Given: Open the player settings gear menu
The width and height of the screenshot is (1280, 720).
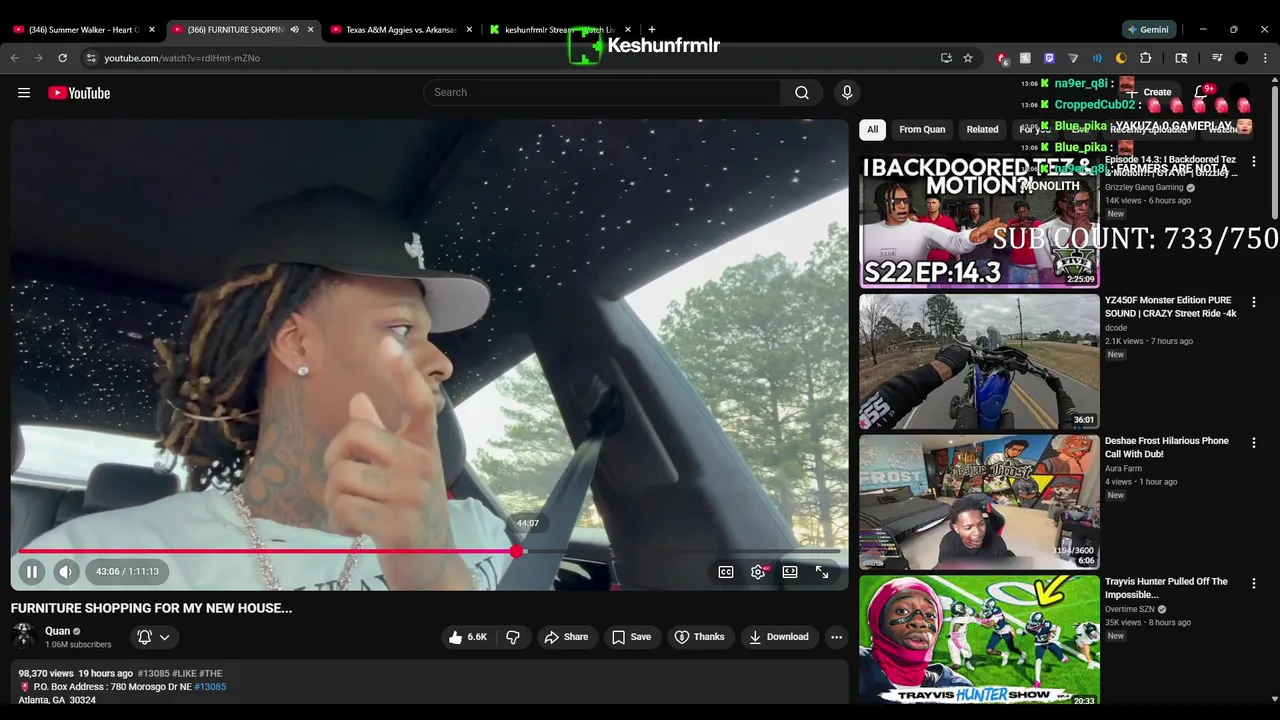Looking at the screenshot, I should coord(758,572).
